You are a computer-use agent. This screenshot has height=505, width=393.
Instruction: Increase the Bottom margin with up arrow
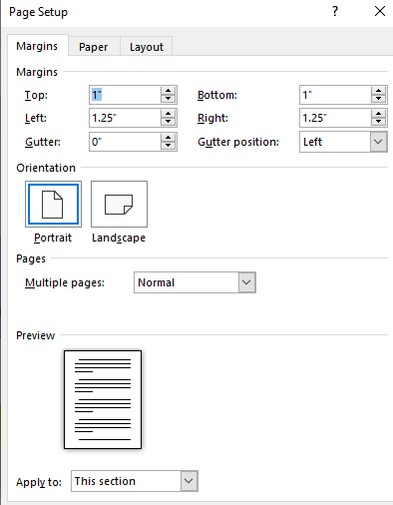click(x=378, y=91)
